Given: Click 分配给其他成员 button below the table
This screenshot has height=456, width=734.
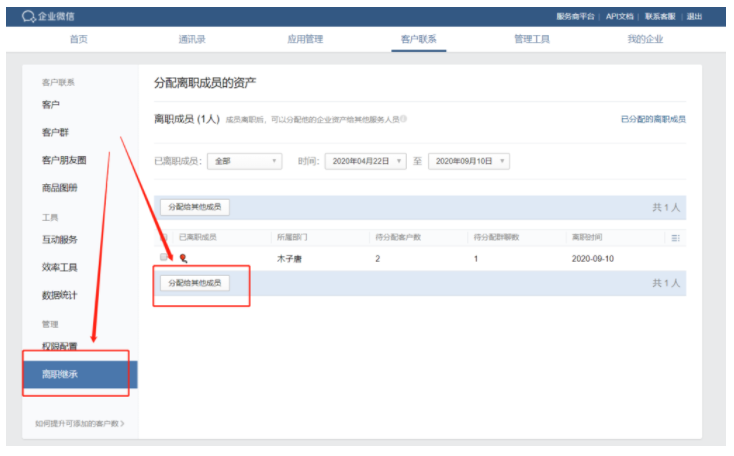Looking at the screenshot, I should click(x=195, y=283).
